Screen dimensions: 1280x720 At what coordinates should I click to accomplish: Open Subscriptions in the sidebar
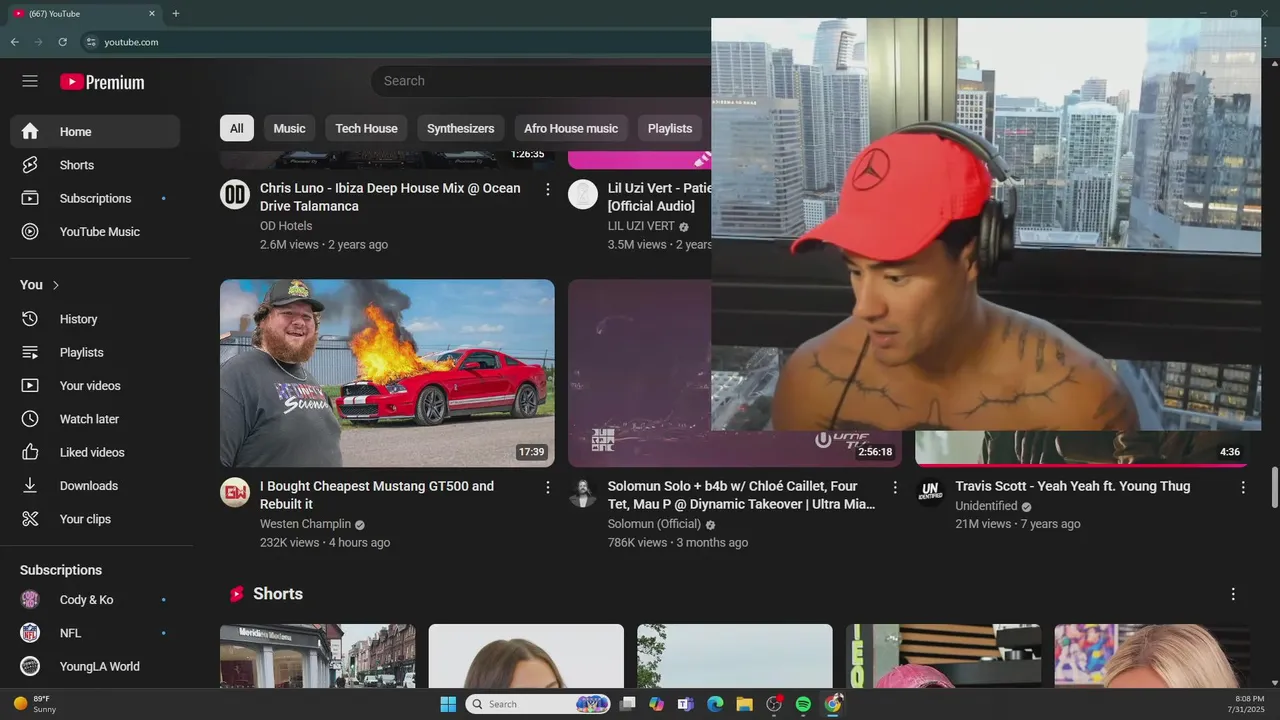(95, 198)
